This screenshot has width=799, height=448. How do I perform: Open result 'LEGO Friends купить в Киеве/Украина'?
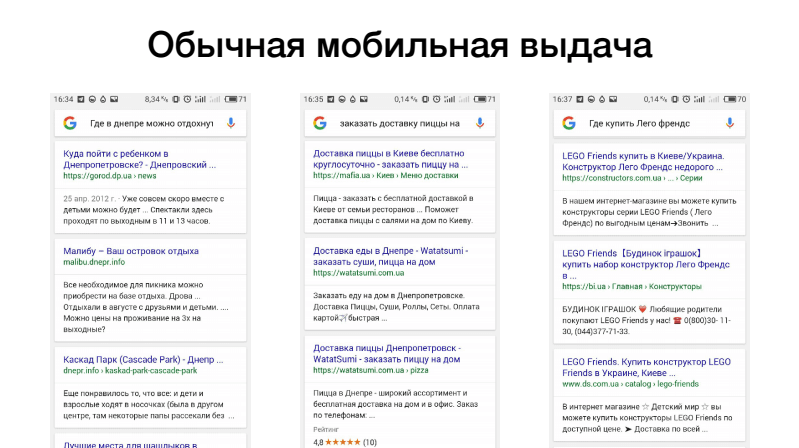(x=643, y=161)
